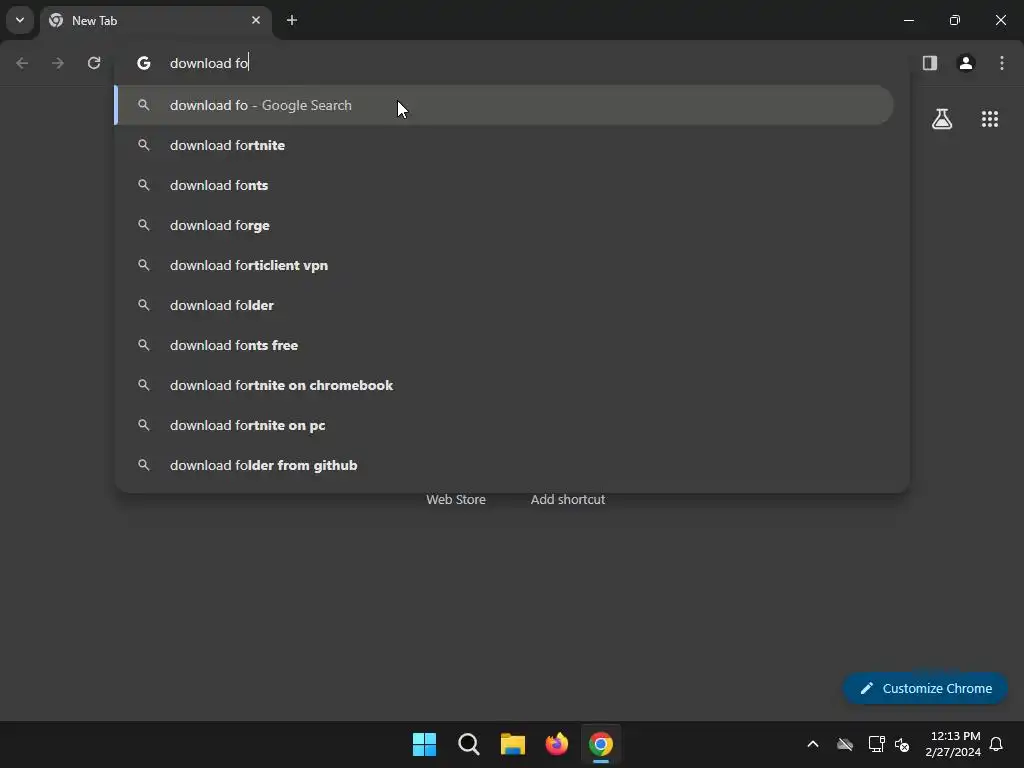Open the Web Store shortcut
This screenshot has width=1024, height=768.
pos(456,500)
